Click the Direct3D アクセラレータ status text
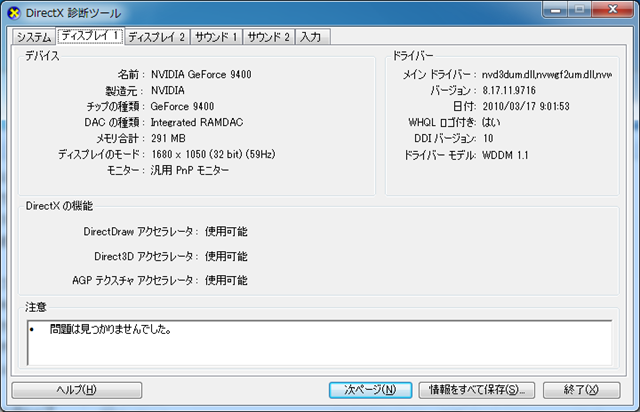This screenshot has width=640, height=412. click(226, 256)
